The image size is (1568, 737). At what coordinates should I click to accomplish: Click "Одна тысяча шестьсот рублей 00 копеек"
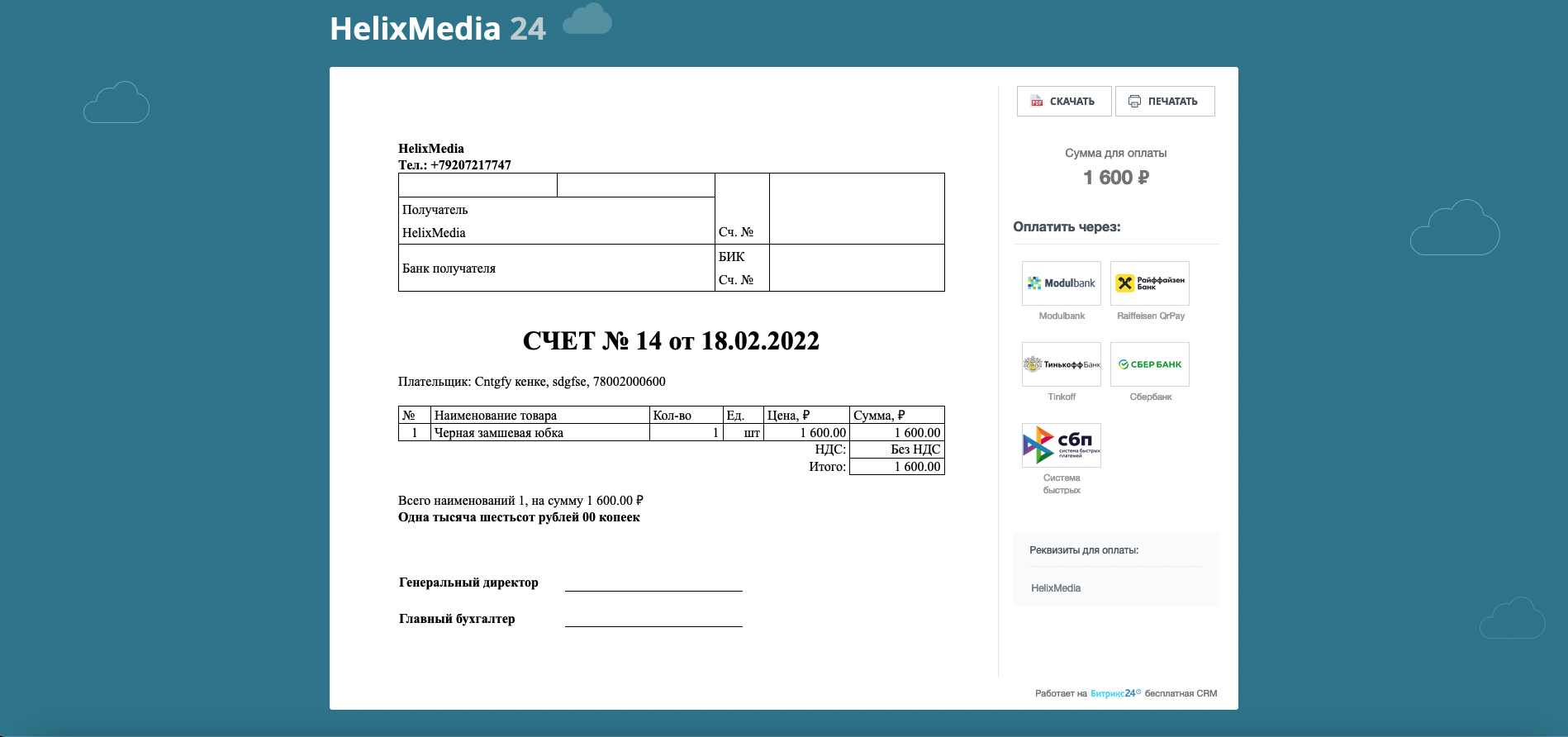[x=519, y=517]
